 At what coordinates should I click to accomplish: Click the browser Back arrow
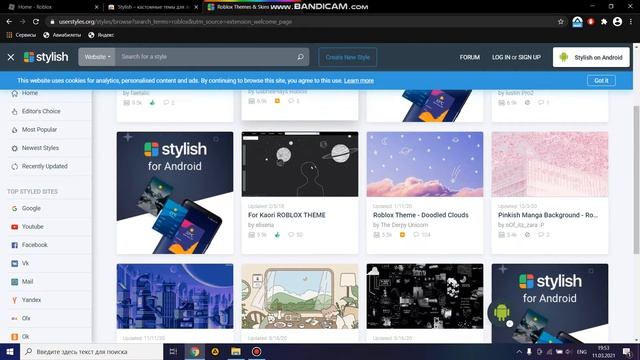pos(9,22)
